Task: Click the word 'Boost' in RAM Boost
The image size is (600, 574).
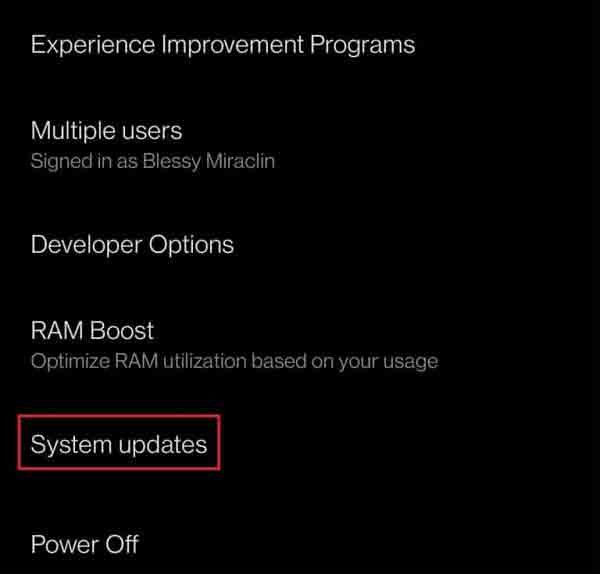Action: 122,331
